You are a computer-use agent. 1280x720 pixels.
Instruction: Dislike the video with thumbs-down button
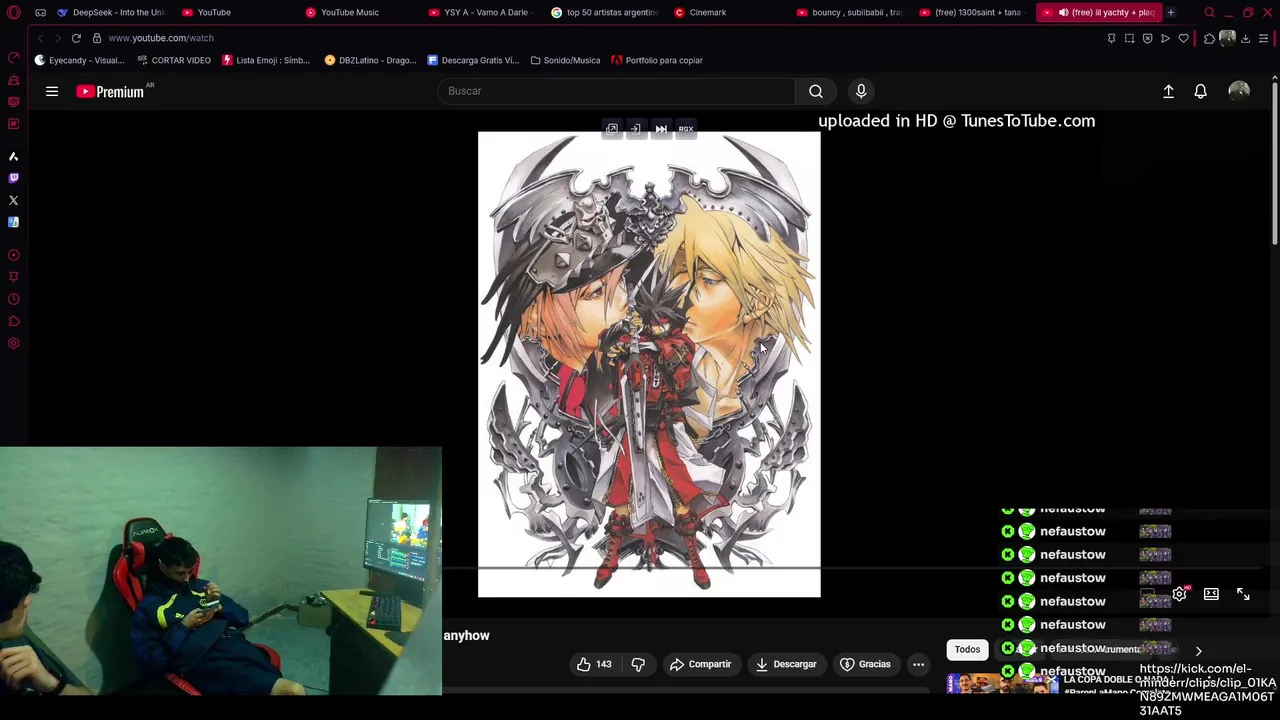point(638,664)
